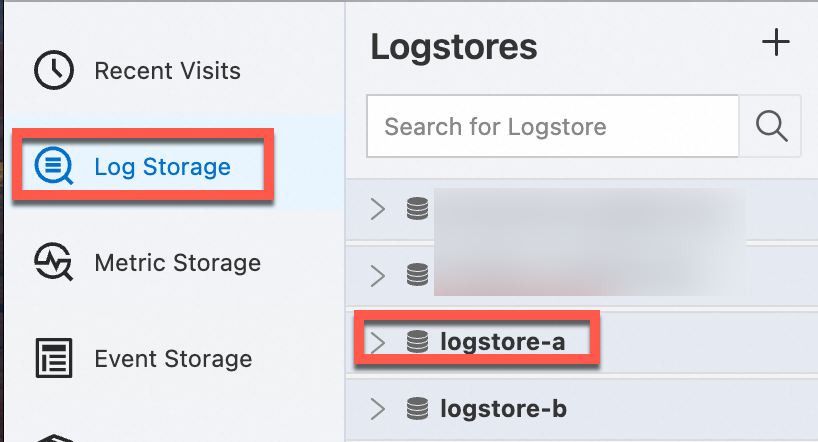The height and width of the screenshot is (442, 818).
Task: Select logstore-b from the list
Action: click(x=503, y=409)
